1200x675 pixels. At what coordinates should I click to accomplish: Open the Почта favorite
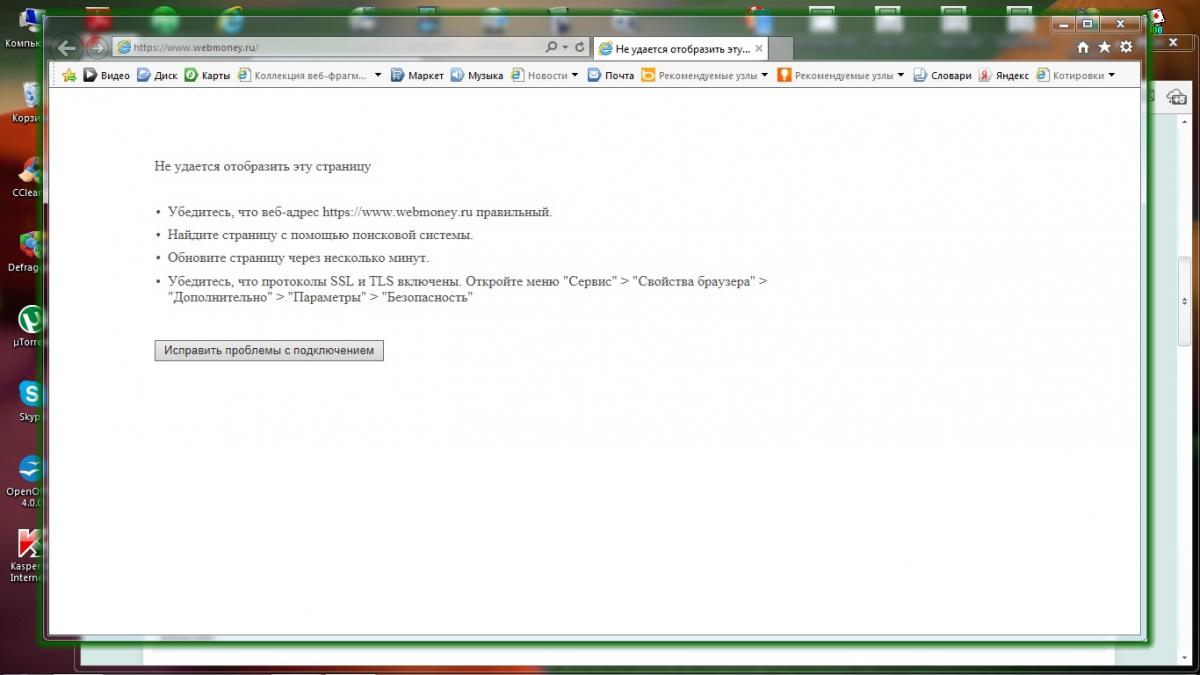611,75
